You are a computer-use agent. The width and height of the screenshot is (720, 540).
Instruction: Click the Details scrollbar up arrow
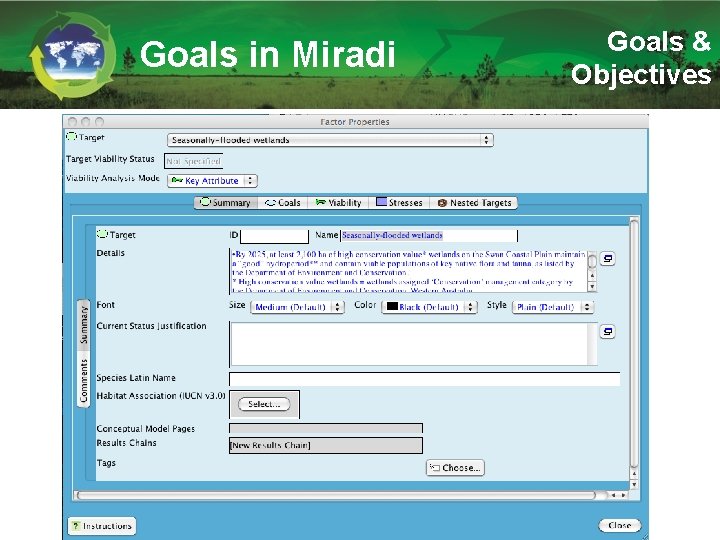click(x=592, y=276)
